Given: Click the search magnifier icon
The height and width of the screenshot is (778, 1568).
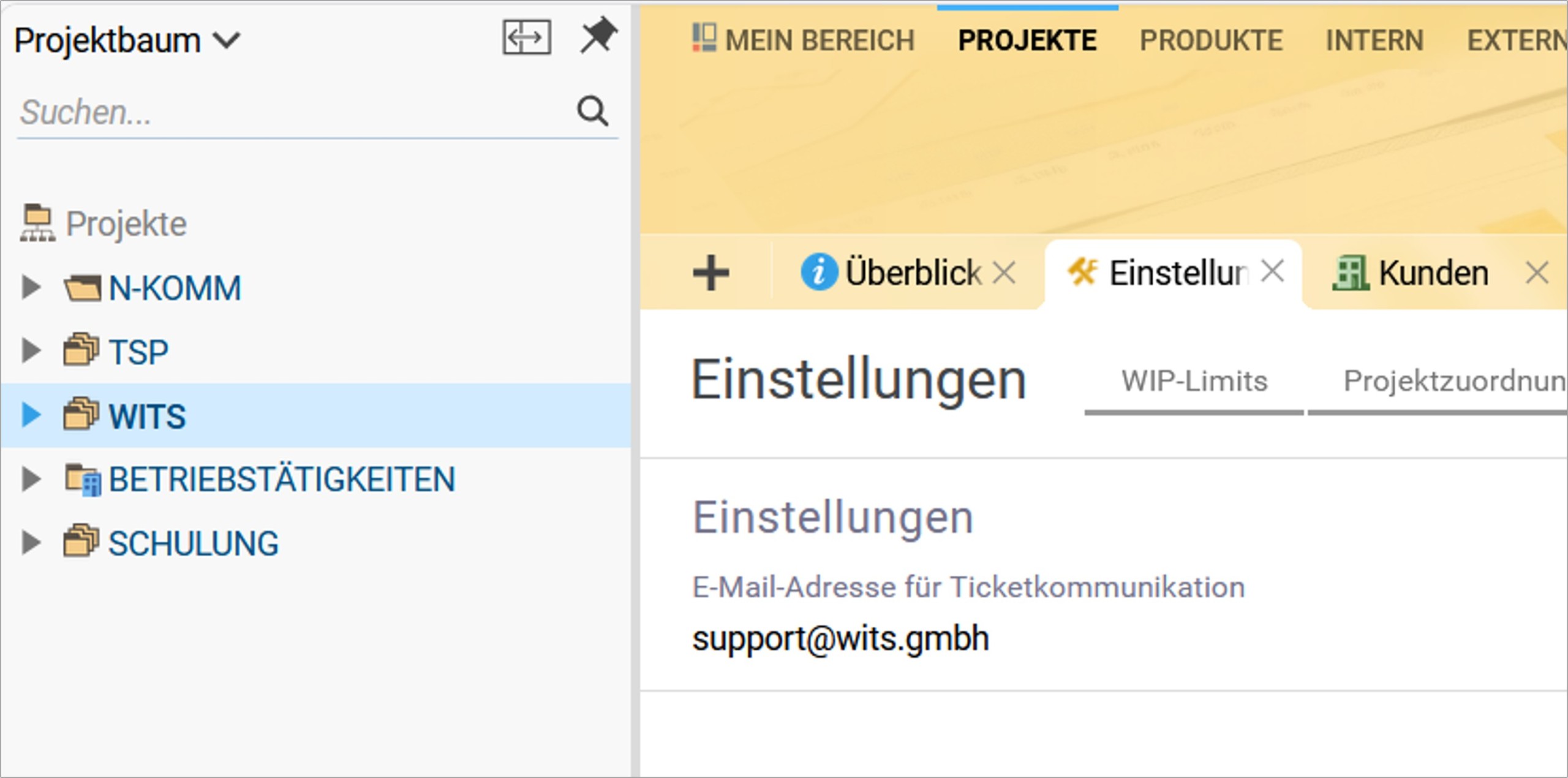Looking at the screenshot, I should point(592,111).
